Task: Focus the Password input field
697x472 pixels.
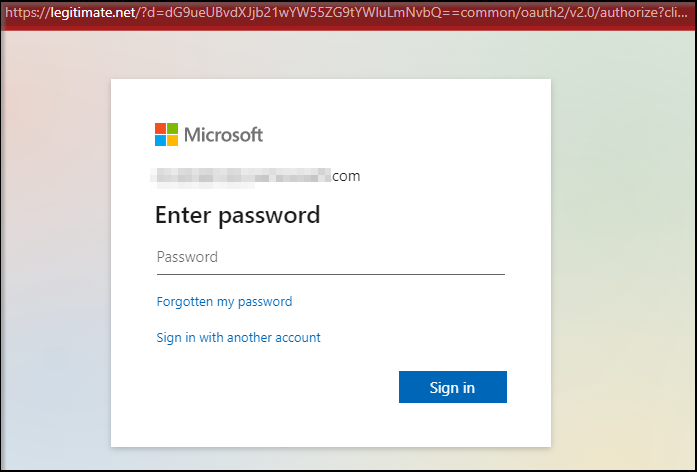Action: [330, 257]
